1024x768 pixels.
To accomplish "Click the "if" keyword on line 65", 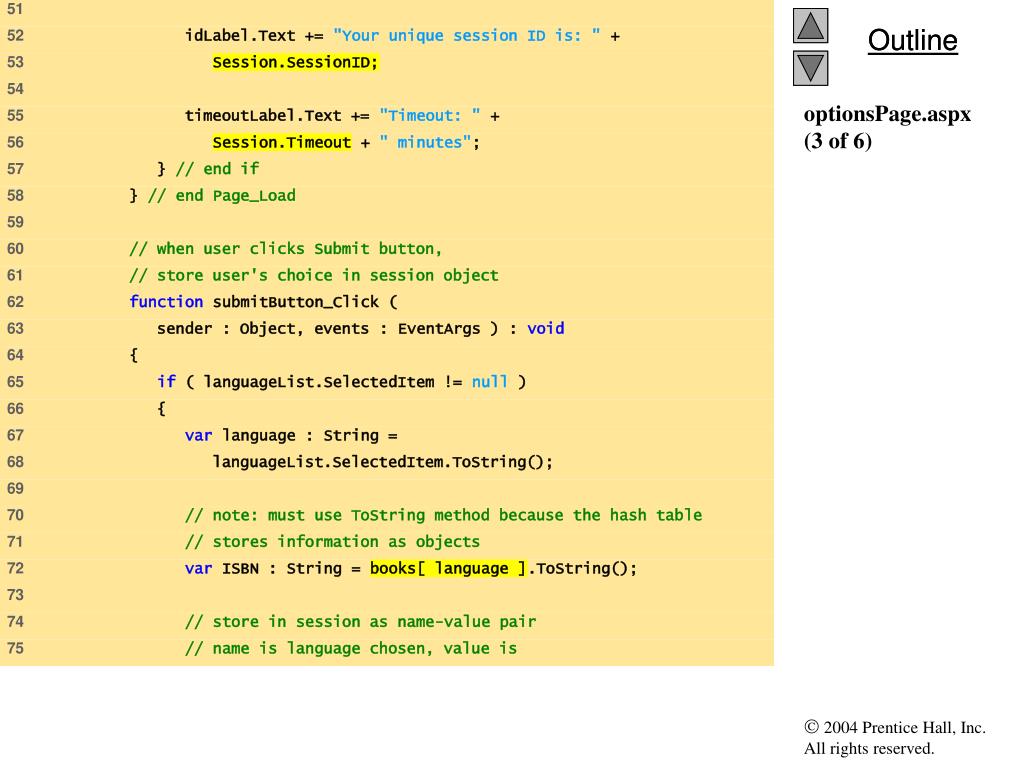I will click(x=166, y=381).
